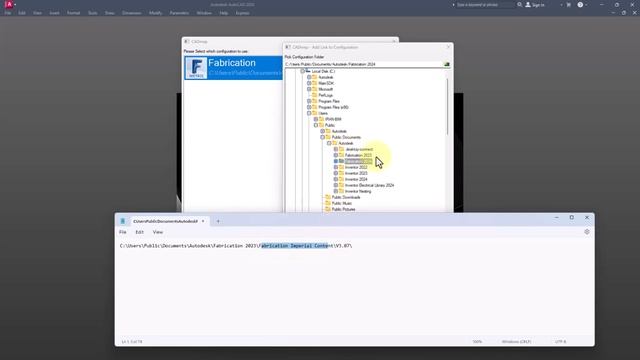Viewport: 640px width, 360px height.
Task: Click the search magnifier icon in AutoCAD title bar
Action: (x=520, y=5)
